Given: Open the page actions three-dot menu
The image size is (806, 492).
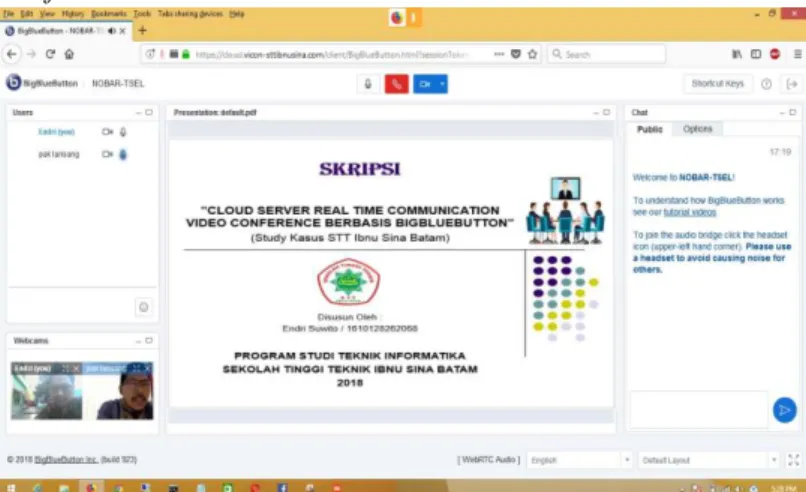Looking at the screenshot, I should 499,54.
